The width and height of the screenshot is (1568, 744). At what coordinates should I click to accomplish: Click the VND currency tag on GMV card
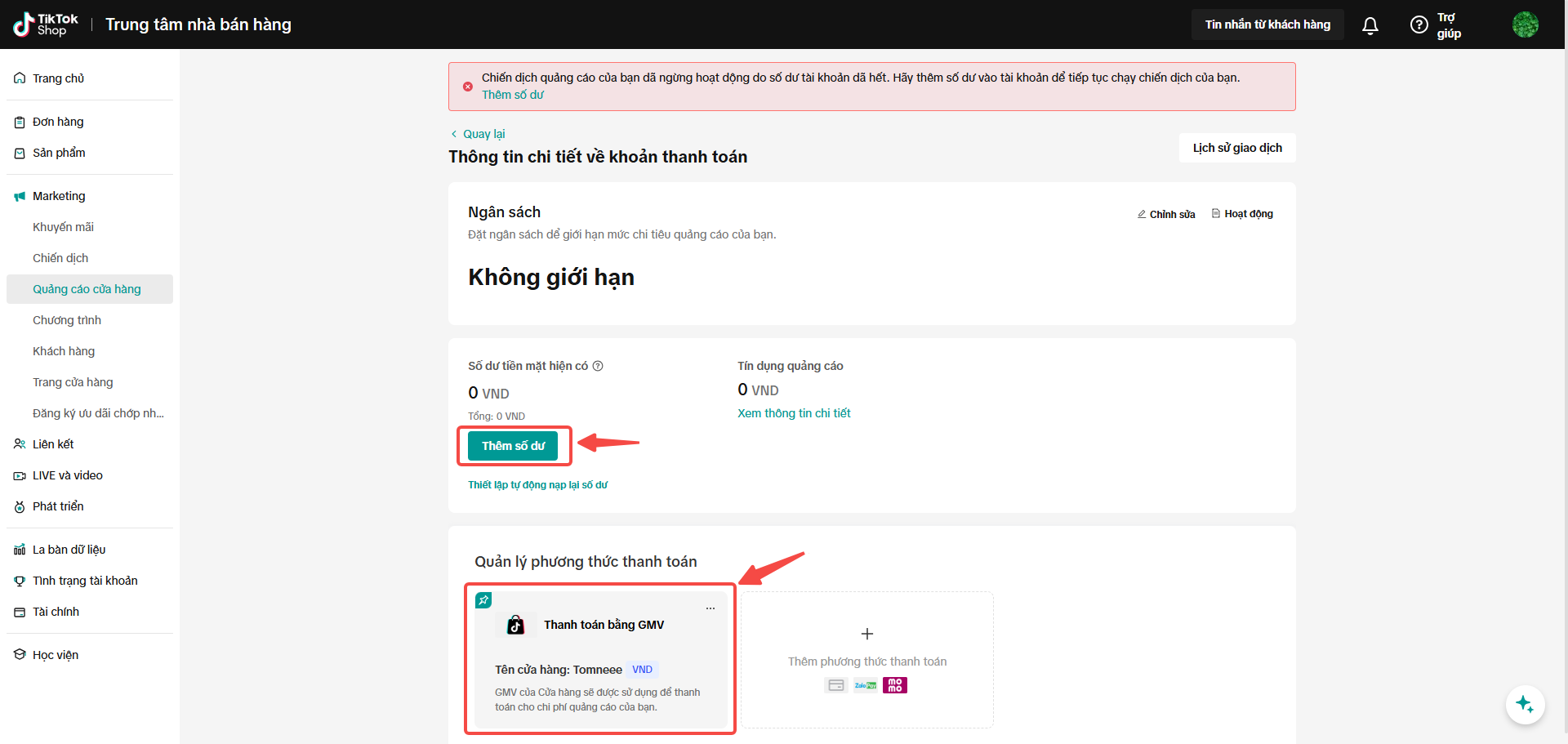[x=643, y=670]
